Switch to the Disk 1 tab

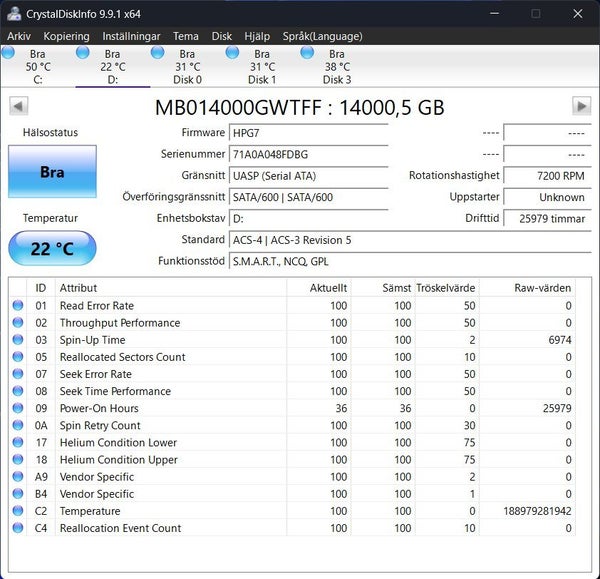pos(262,67)
